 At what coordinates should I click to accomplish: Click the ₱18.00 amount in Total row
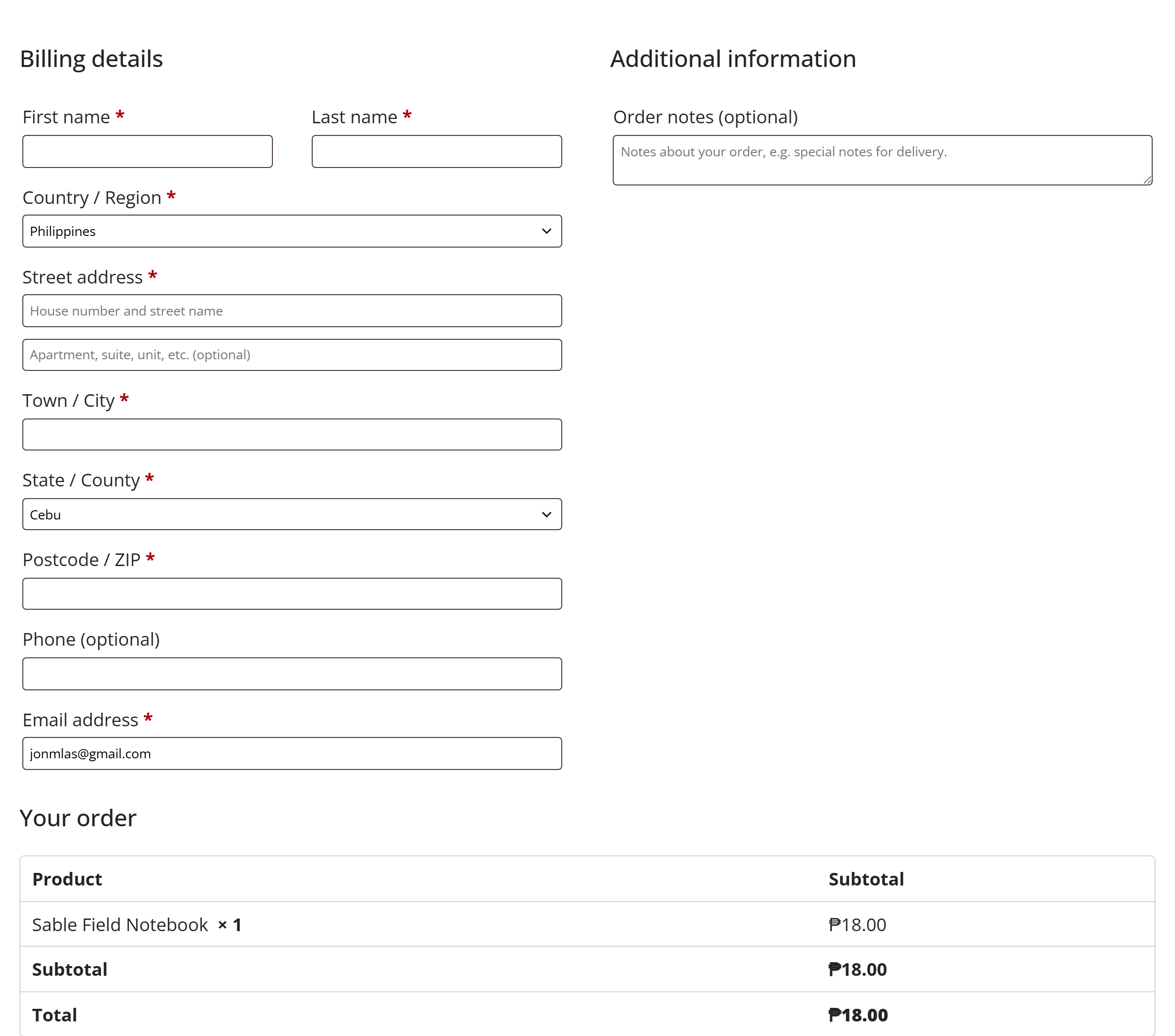pyautogui.click(x=858, y=1015)
